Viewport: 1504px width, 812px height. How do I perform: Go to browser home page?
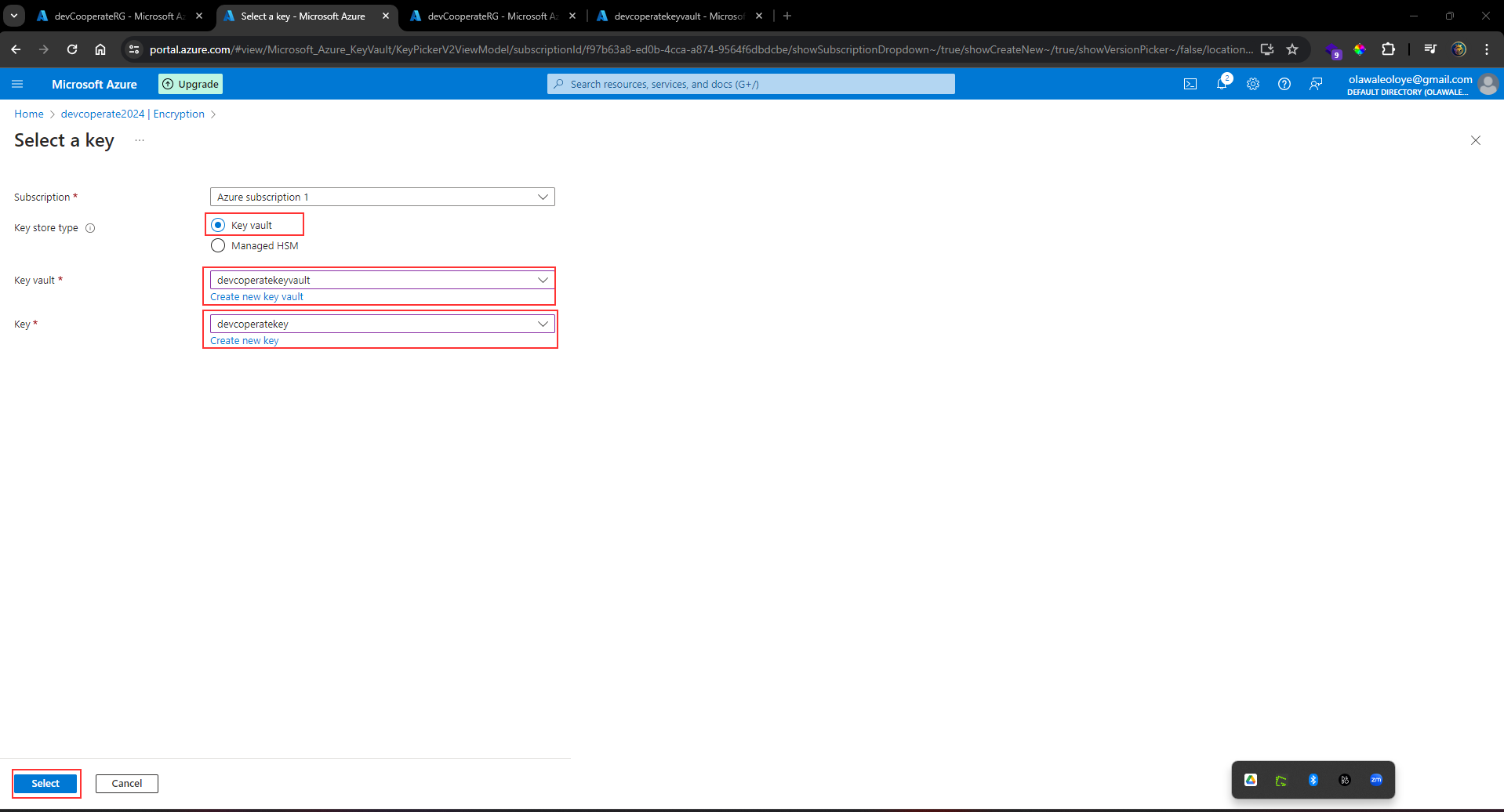[100, 49]
